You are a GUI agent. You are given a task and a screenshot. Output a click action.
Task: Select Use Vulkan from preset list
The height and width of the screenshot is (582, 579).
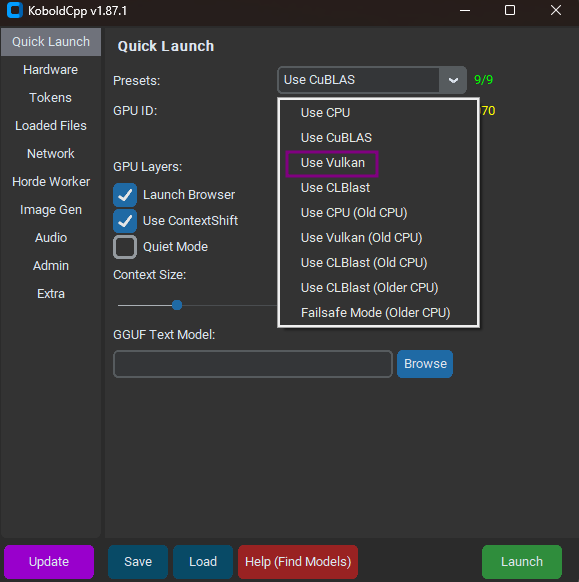pyautogui.click(x=333, y=163)
